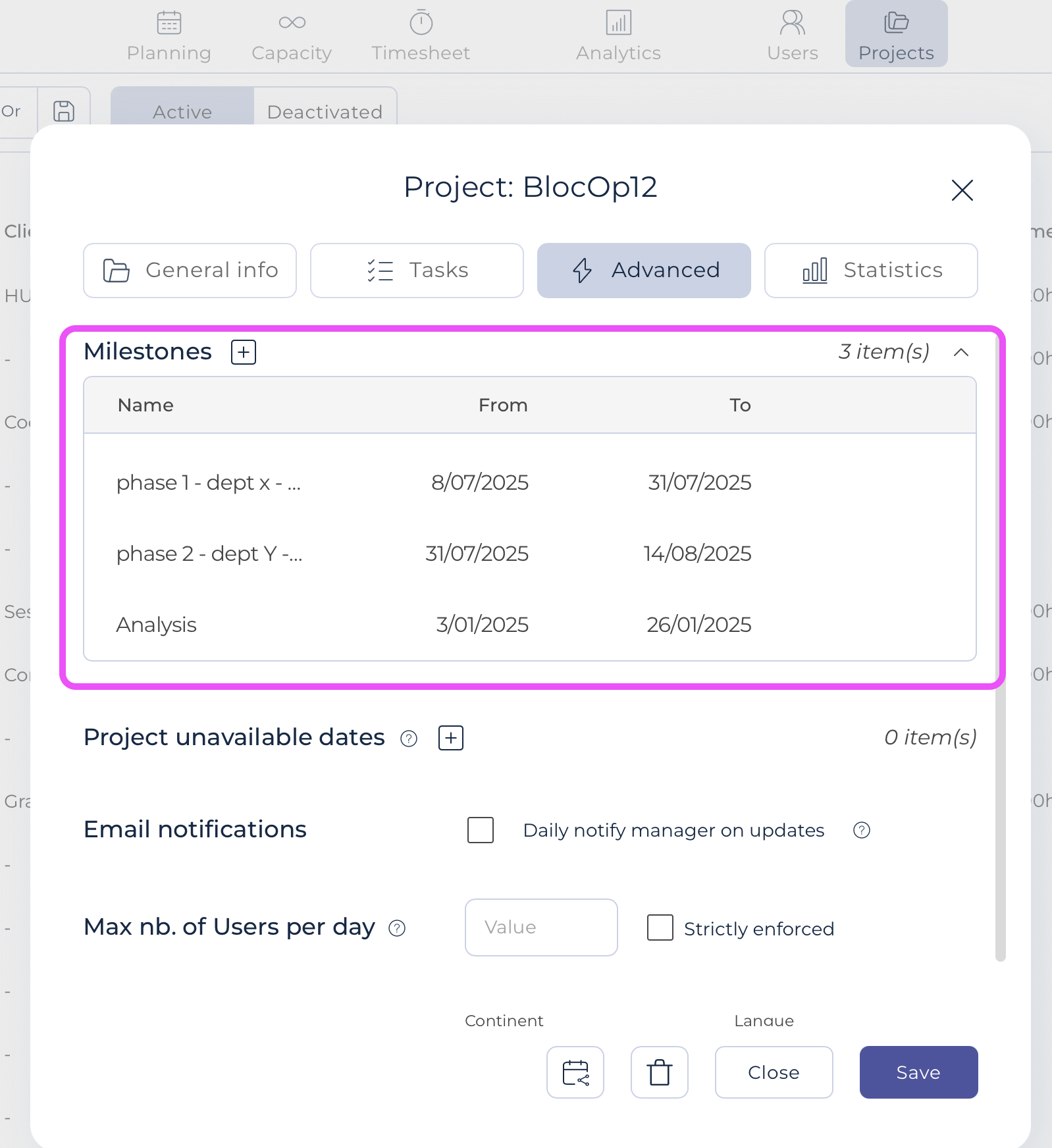Image resolution: width=1052 pixels, height=1148 pixels.
Task: Click the calendar share icon button
Action: point(575,1072)
